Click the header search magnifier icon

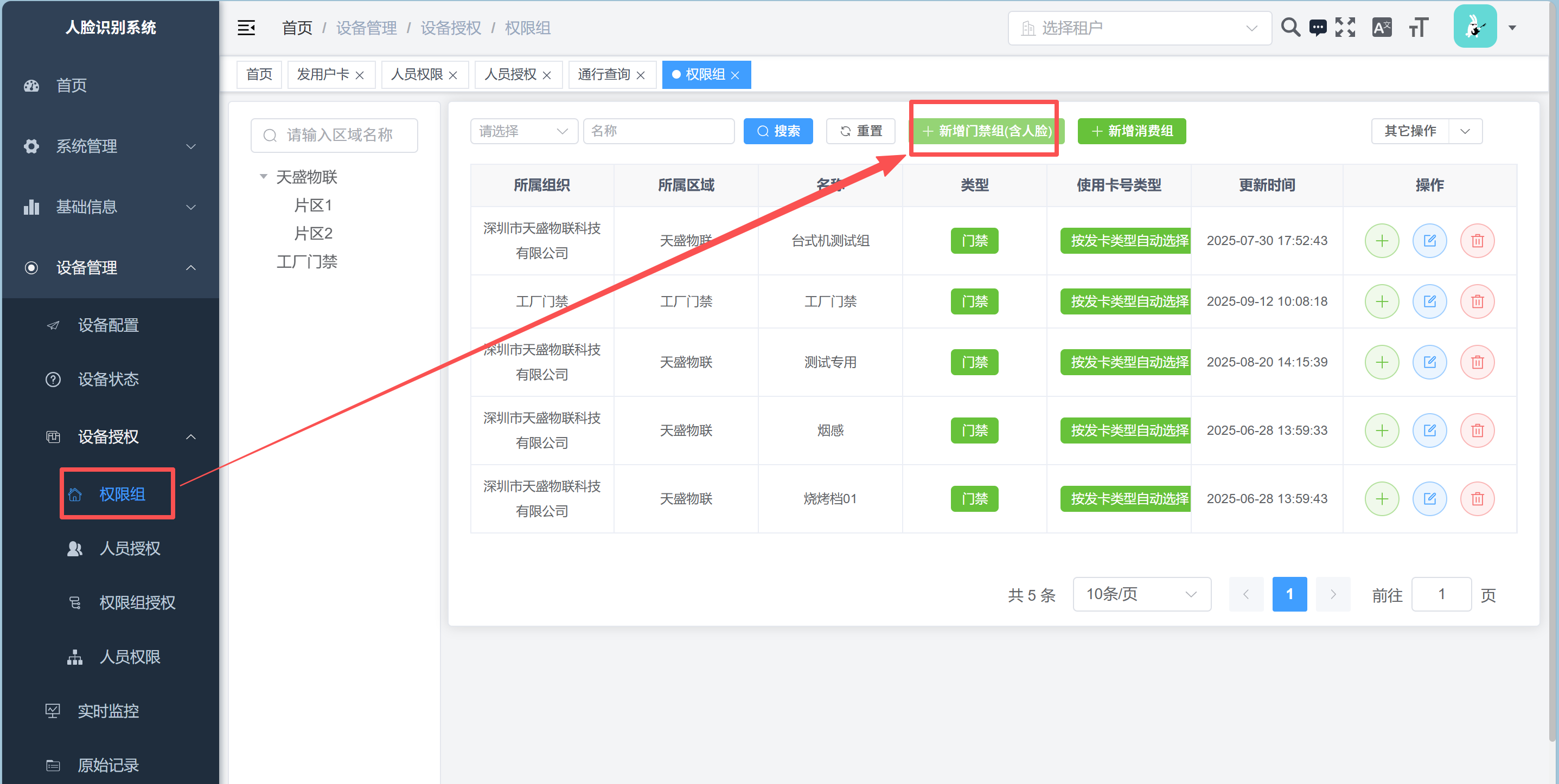[1290, 28]
